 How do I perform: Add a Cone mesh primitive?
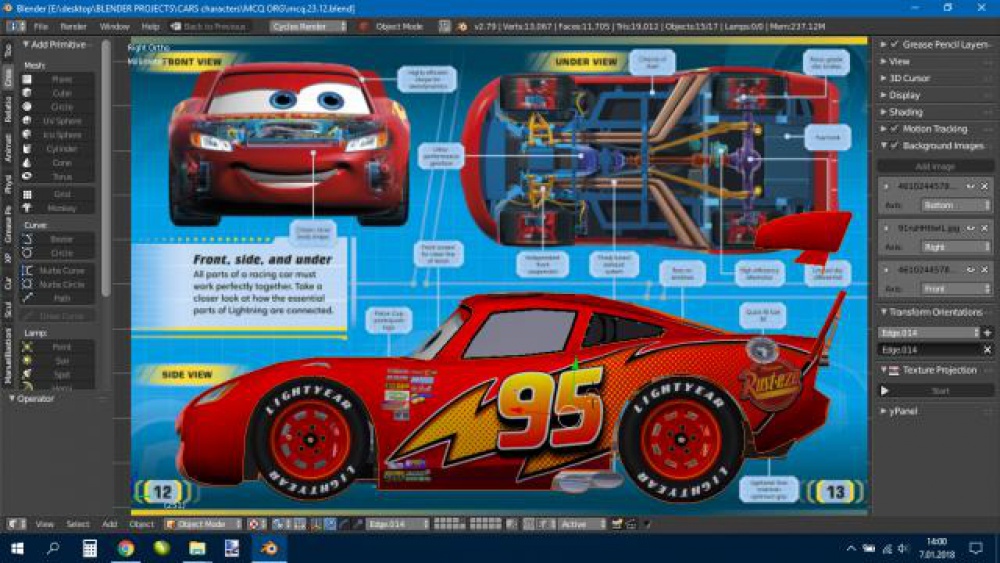(59, 163)
